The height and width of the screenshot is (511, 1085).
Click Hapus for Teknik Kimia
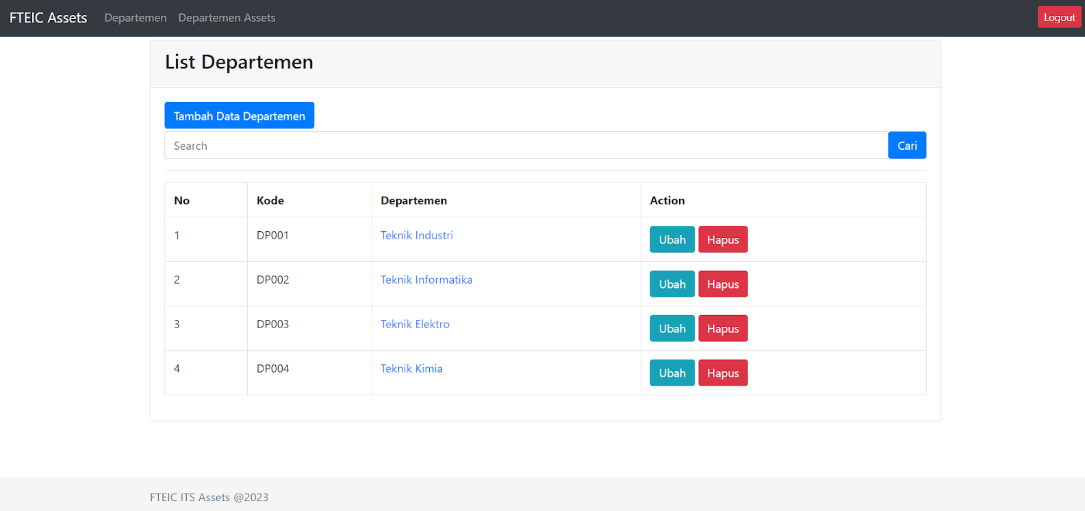pyautogui.click(x=723, y=373)
